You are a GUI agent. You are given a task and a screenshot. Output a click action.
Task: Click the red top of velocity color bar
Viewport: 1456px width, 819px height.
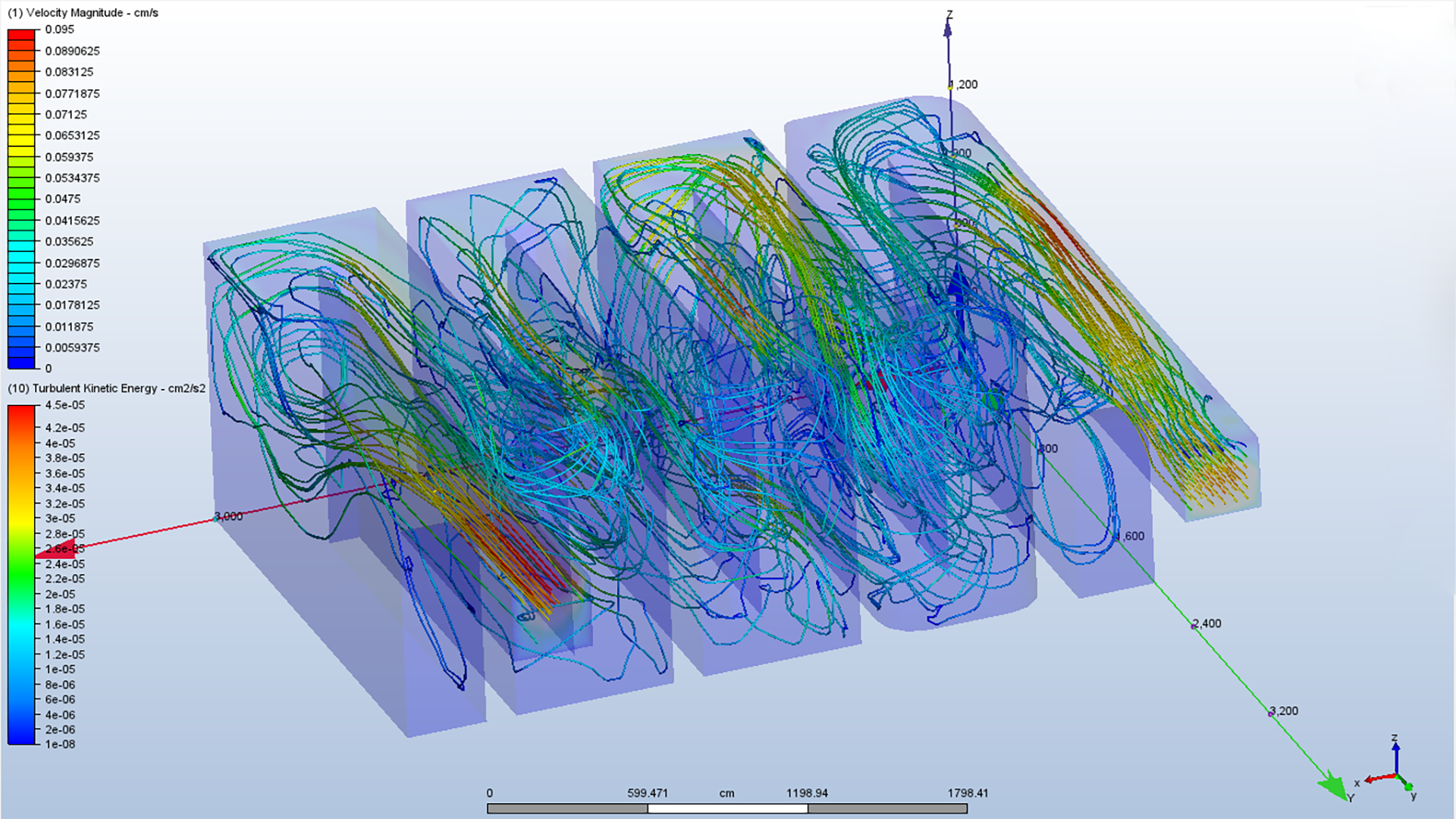(21, 35)
